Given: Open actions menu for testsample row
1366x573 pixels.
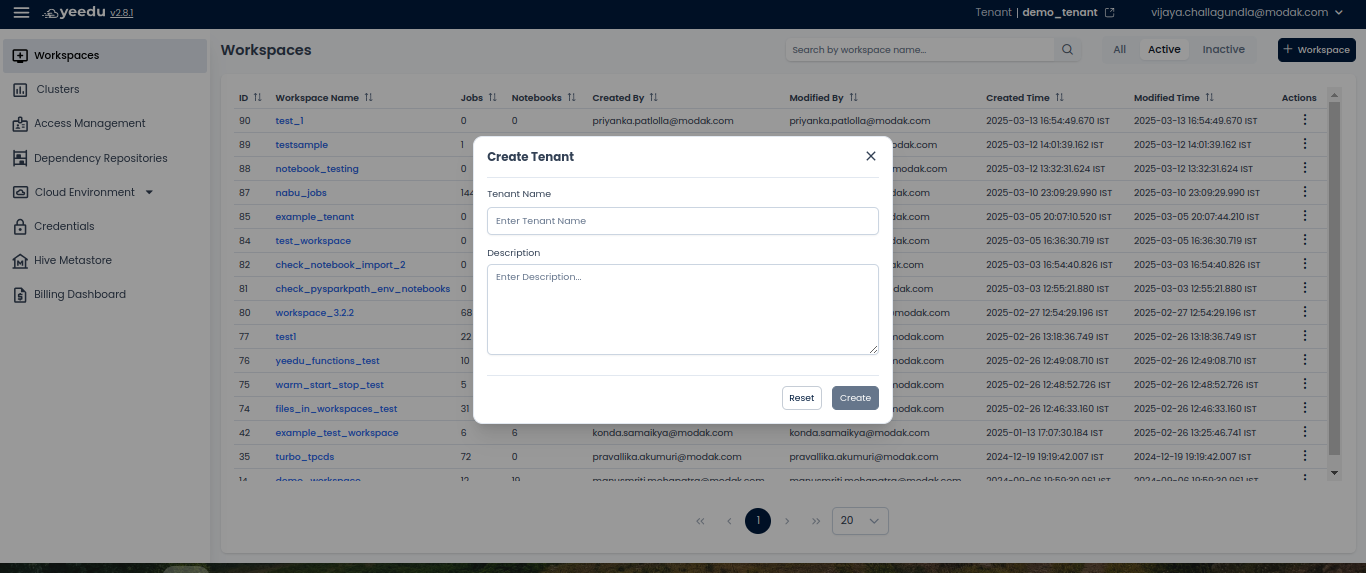Looking at the screenshot, I should pos(1304,144).
